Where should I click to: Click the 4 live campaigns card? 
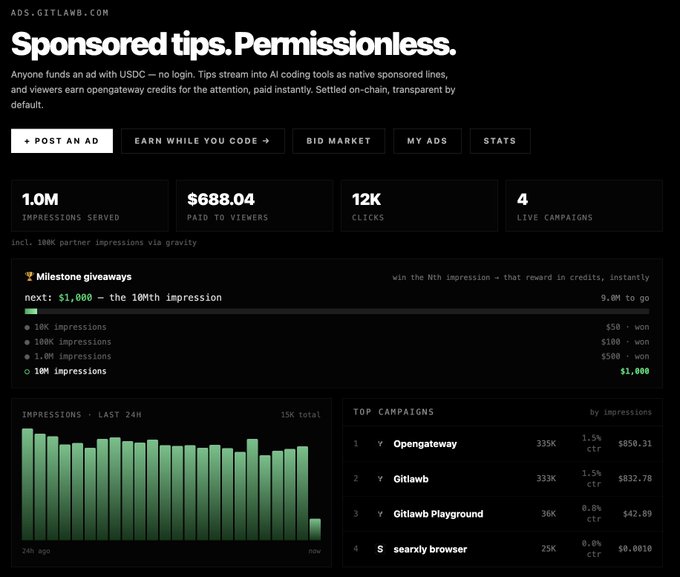(584, 206)
